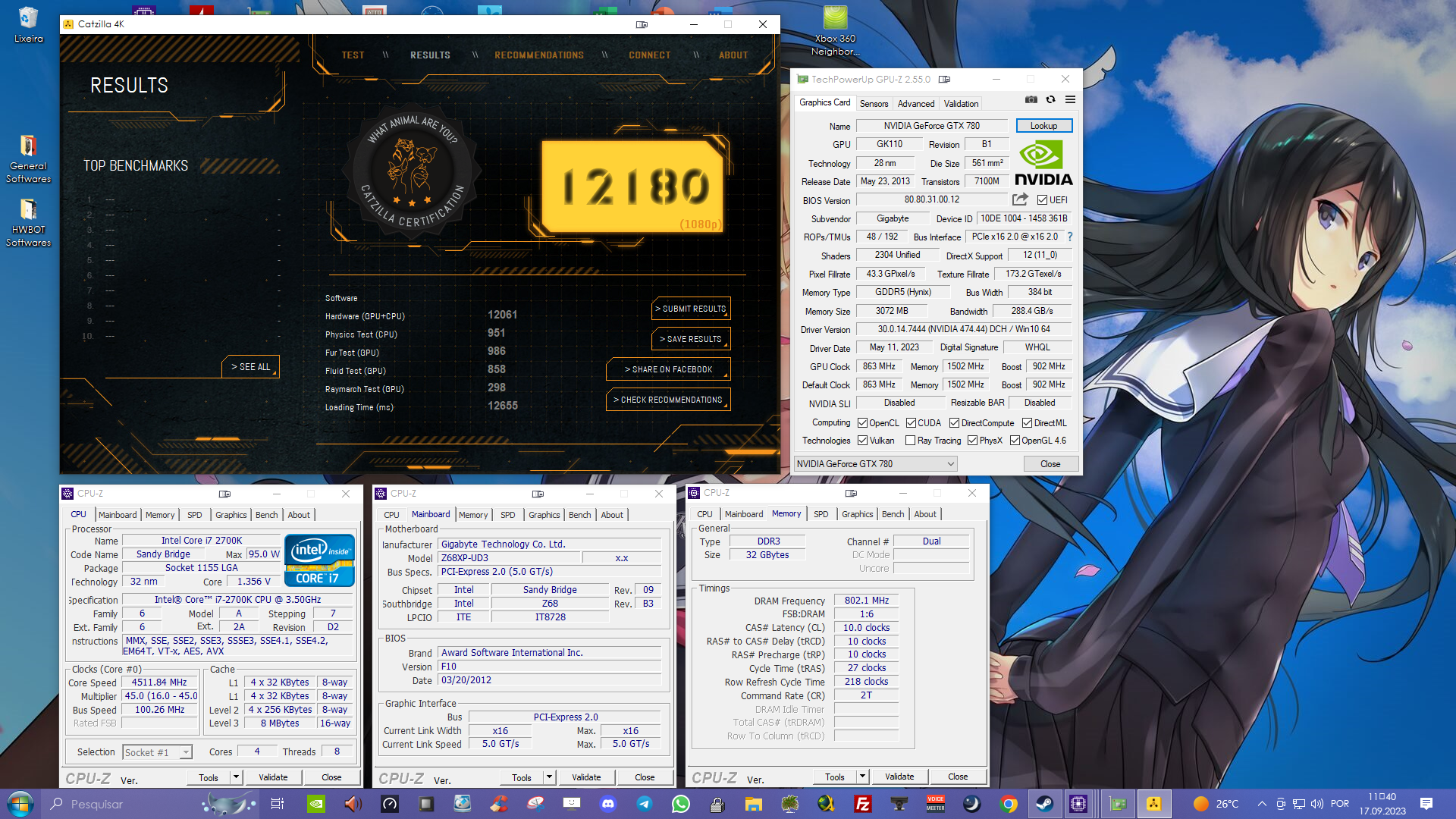Switch to the Sensors tab in GPU-Z

[x=874, y=104]
